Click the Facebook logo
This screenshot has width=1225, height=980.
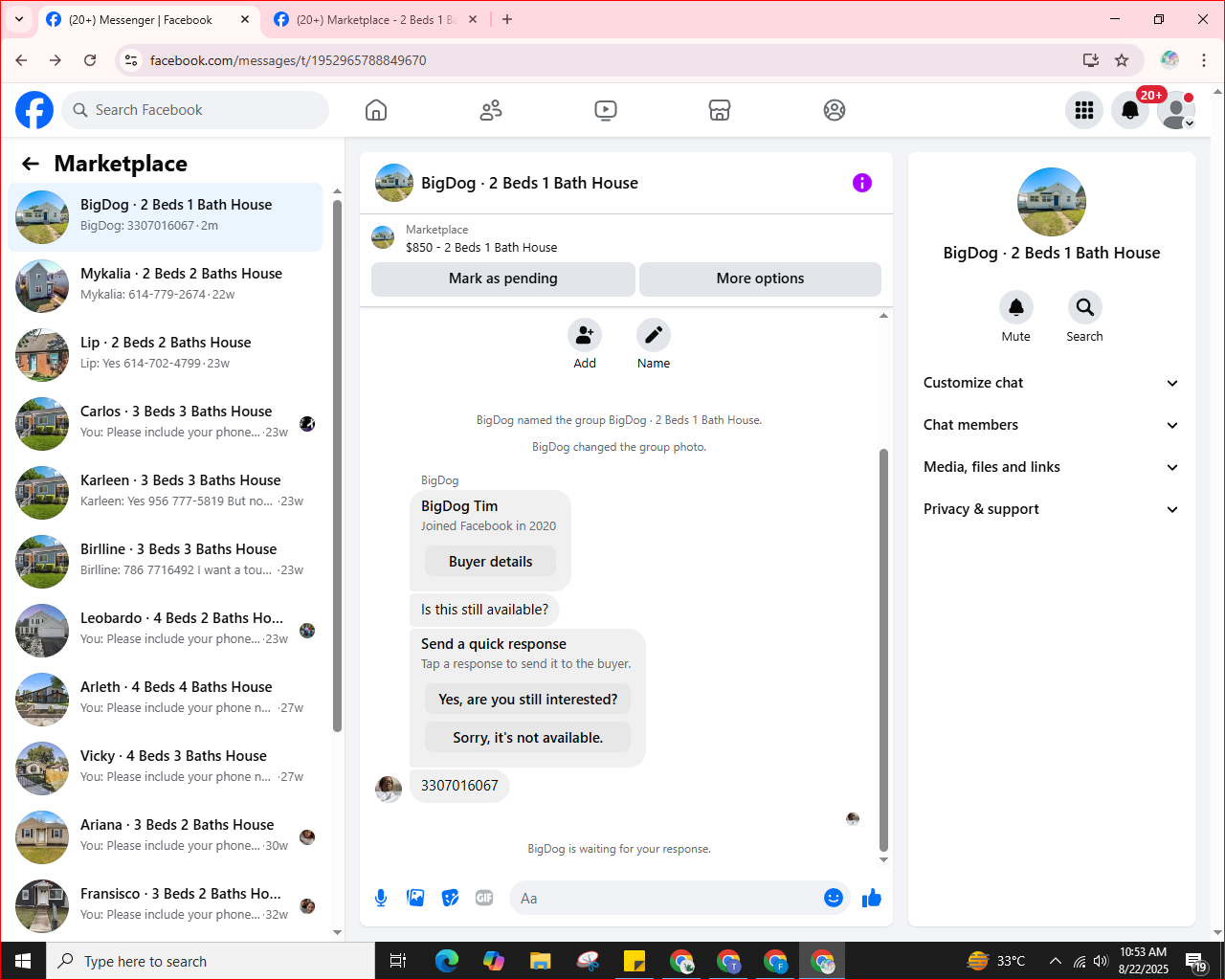[x=34, y=110]
